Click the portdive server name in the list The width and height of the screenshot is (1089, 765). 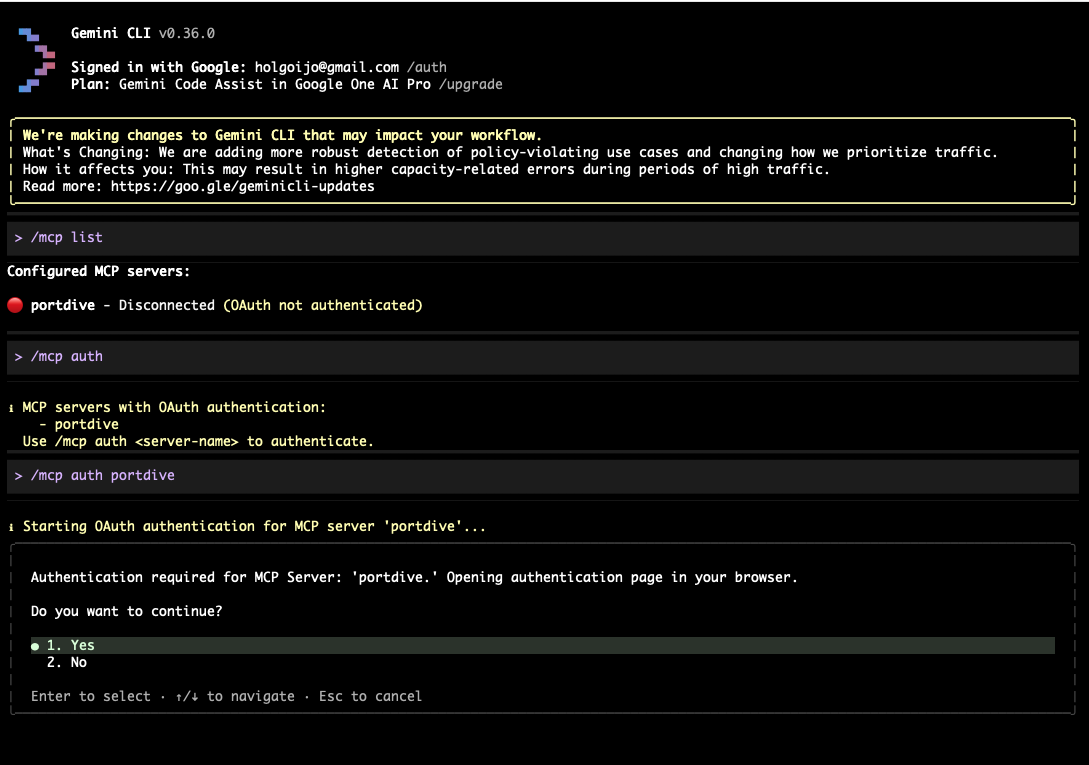pyautogui.click(x=63, y=306)
